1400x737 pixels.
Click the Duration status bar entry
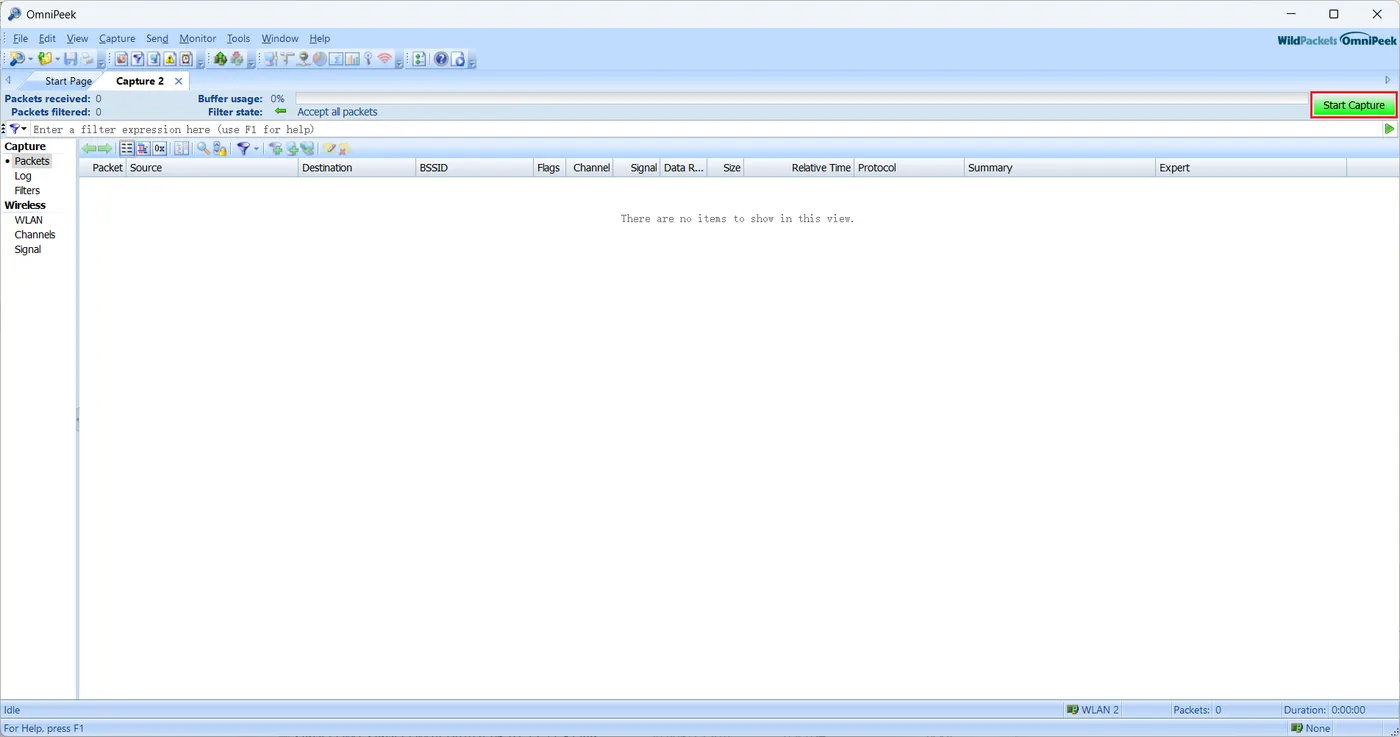tap(1325, 710)
